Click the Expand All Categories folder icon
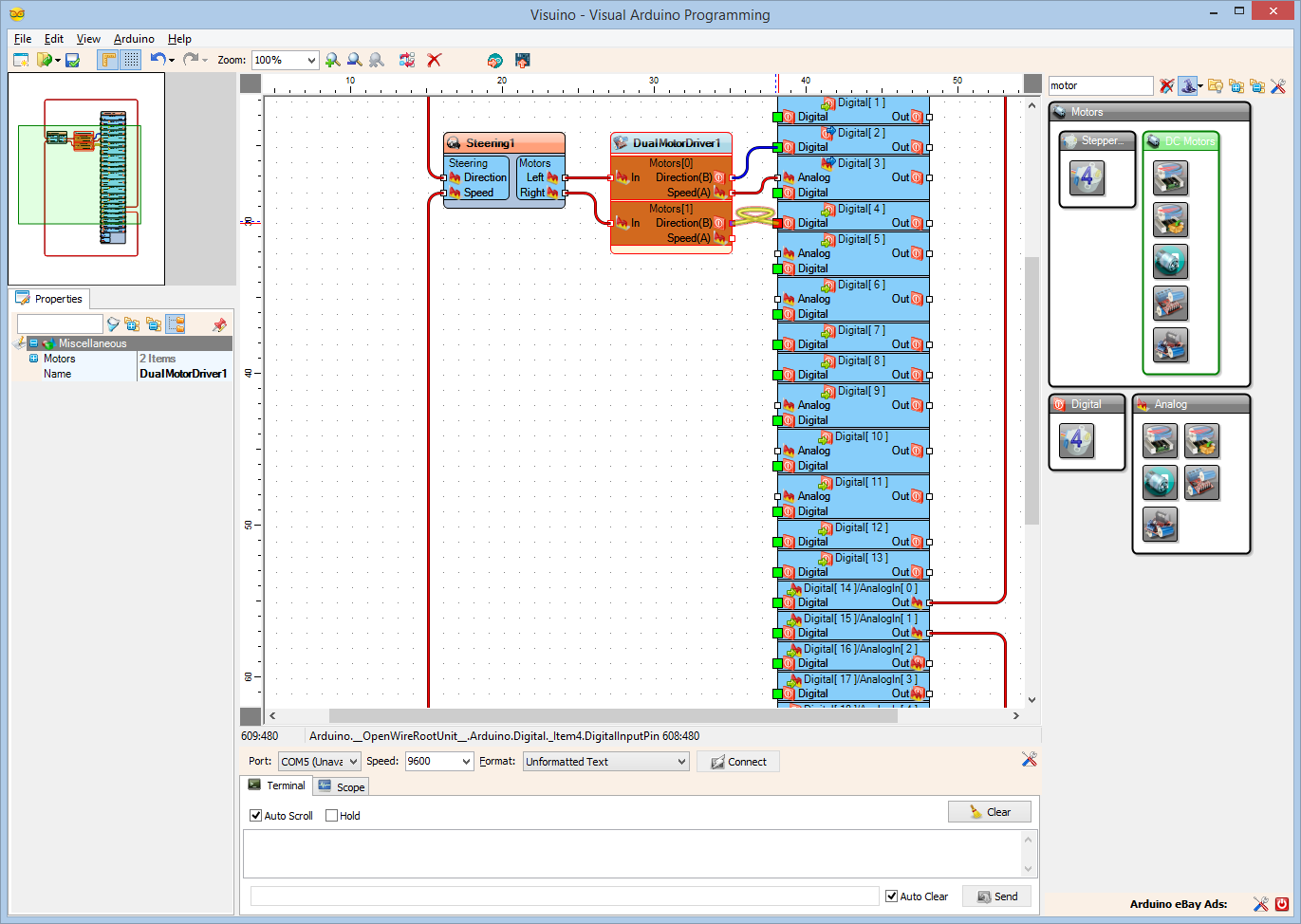1301x924 pixels. click(1238, 85)
